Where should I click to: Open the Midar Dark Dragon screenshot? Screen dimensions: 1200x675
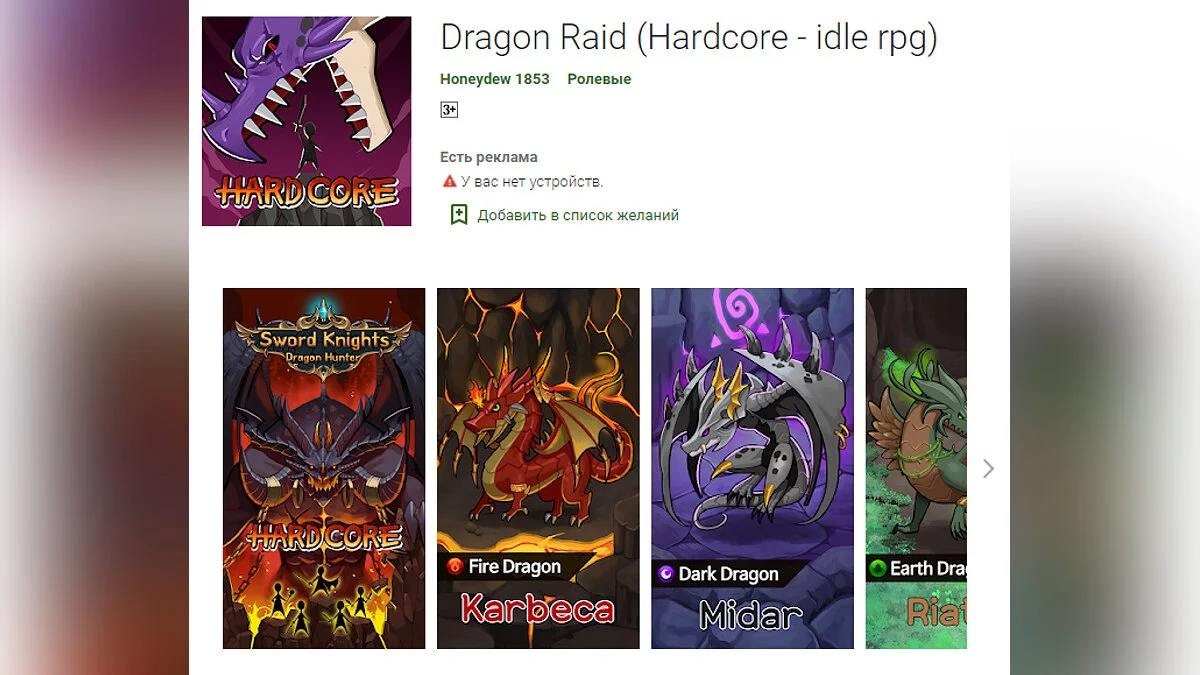tap(752, 468)
